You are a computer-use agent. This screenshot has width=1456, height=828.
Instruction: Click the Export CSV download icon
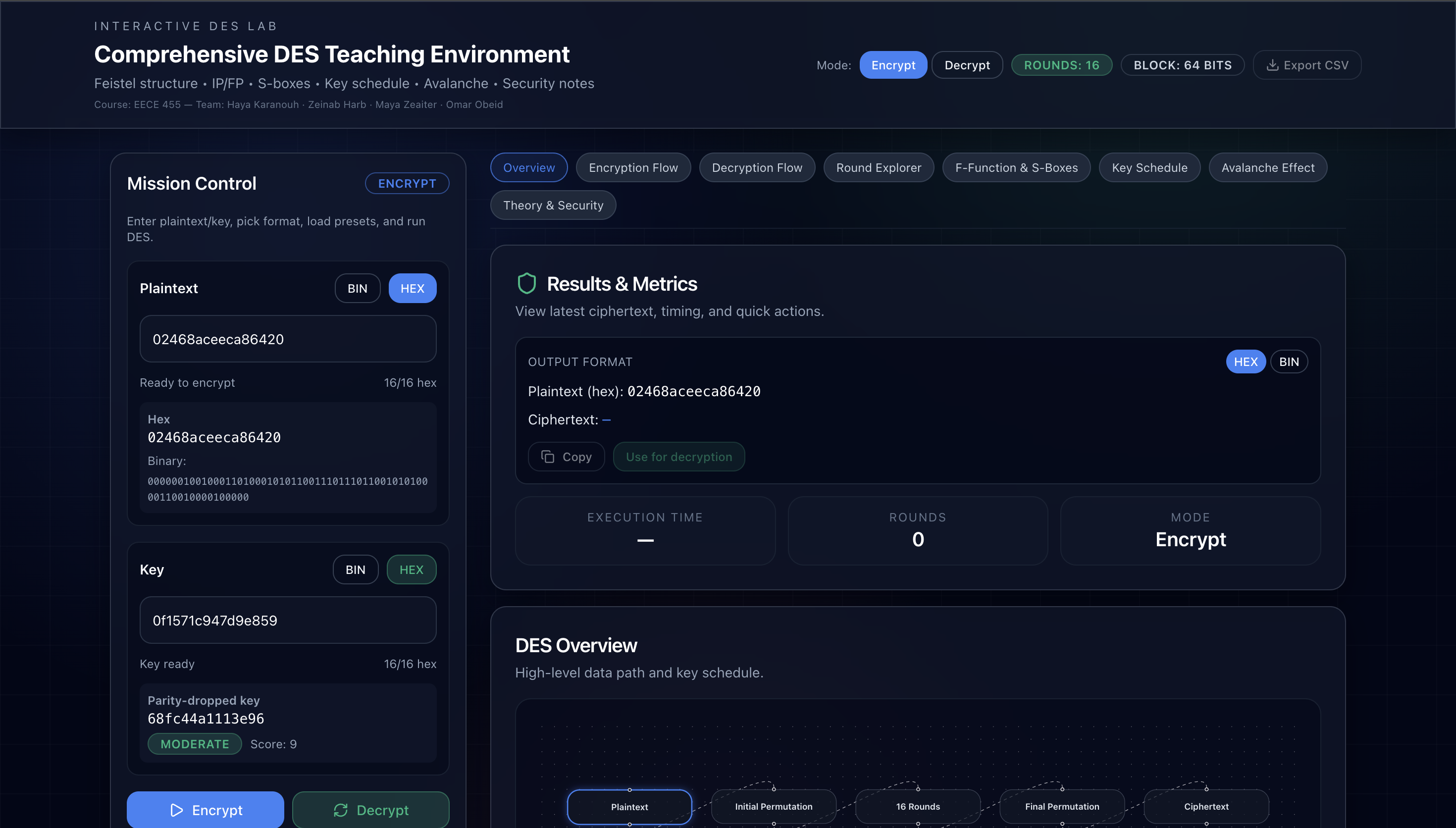(x=1272, y=65)
